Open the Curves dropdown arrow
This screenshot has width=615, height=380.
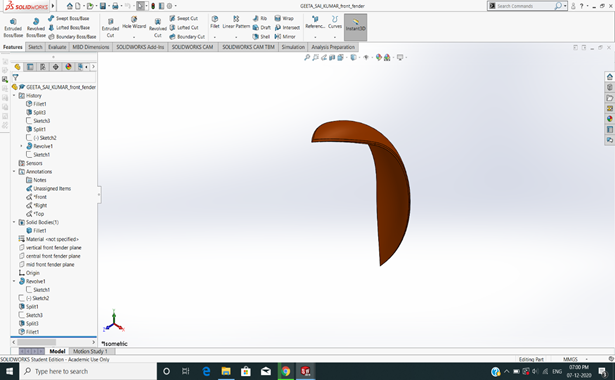(x=335, y=37)
